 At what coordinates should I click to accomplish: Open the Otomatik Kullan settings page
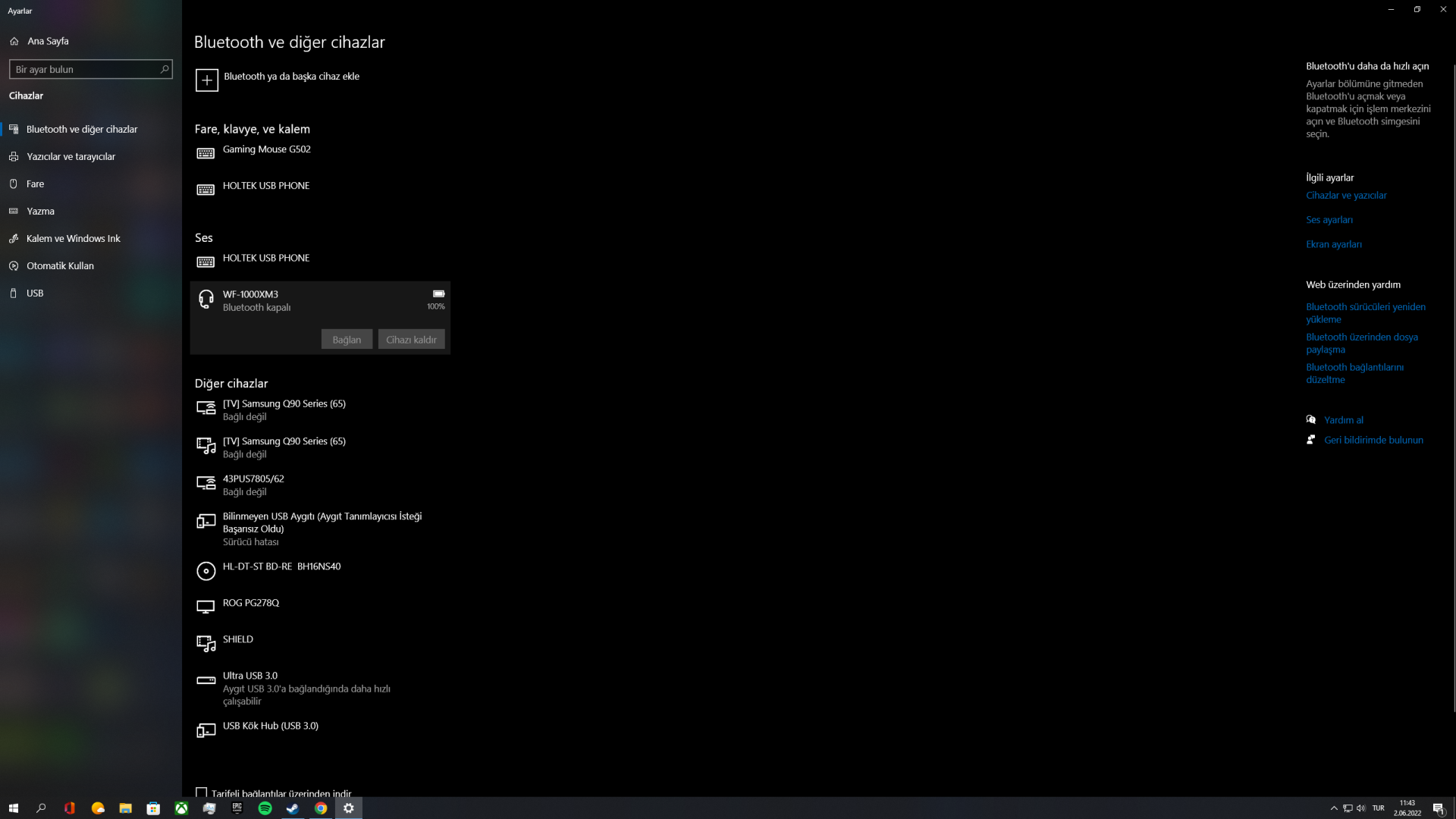(x=60, y=265)
